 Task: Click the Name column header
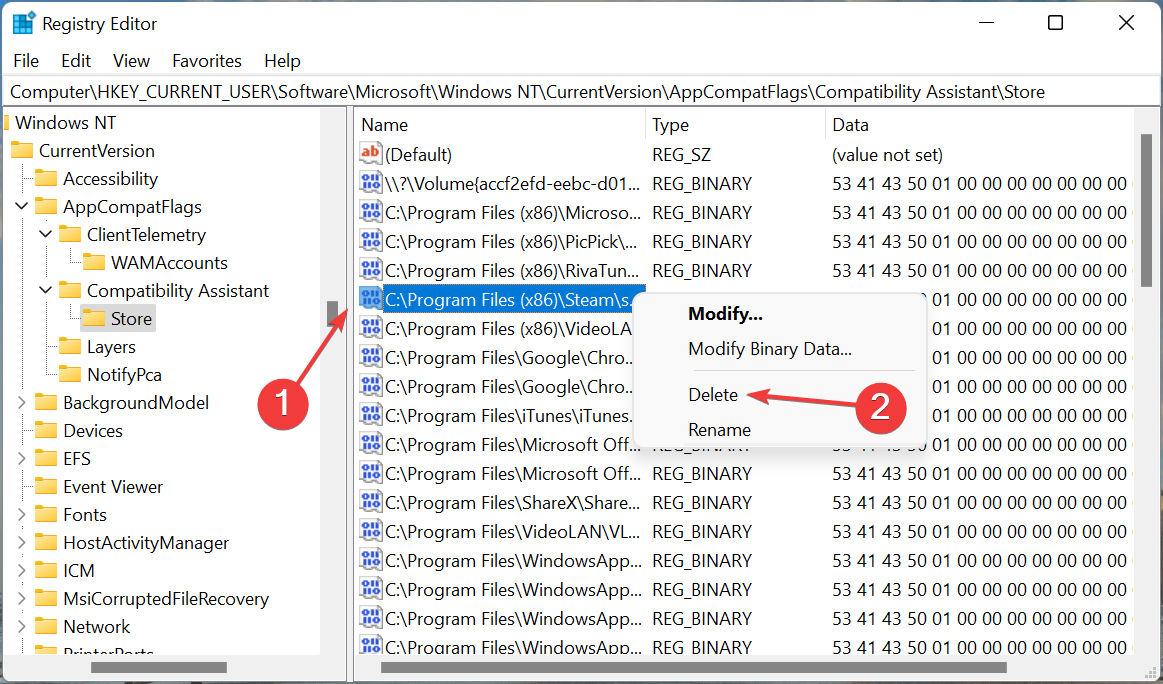tap(501, 125)
